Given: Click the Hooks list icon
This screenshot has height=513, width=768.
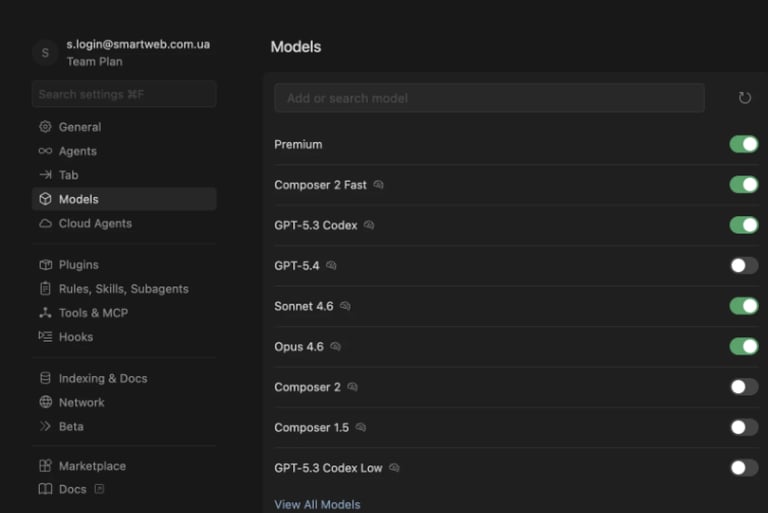Looking at the screenshot, I should tap(45, 337).
